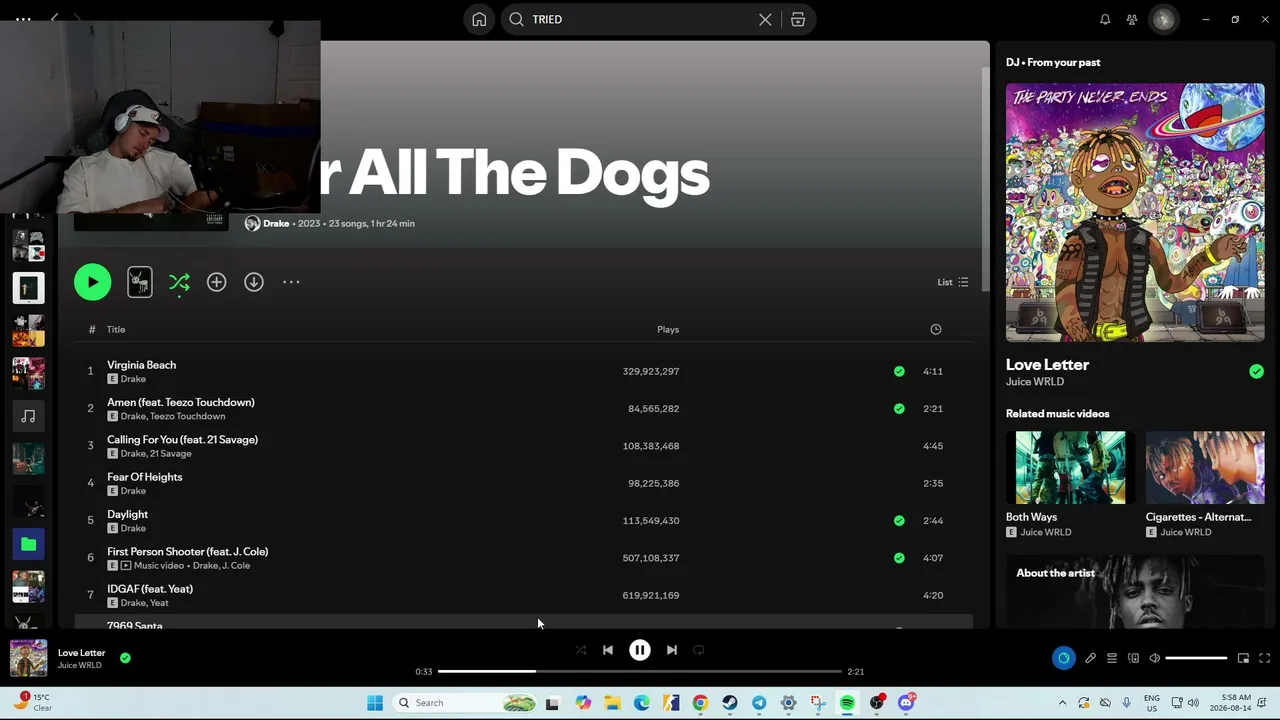1280x720 pixels.
Task: Open the green folder in library sidebar
Action: [28, 544]
